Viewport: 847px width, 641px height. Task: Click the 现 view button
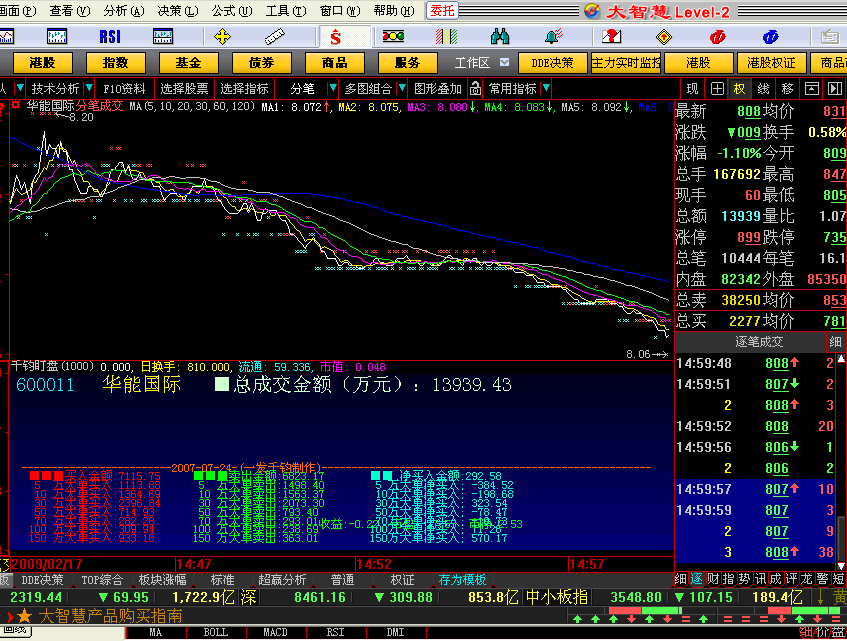[692, 89]
